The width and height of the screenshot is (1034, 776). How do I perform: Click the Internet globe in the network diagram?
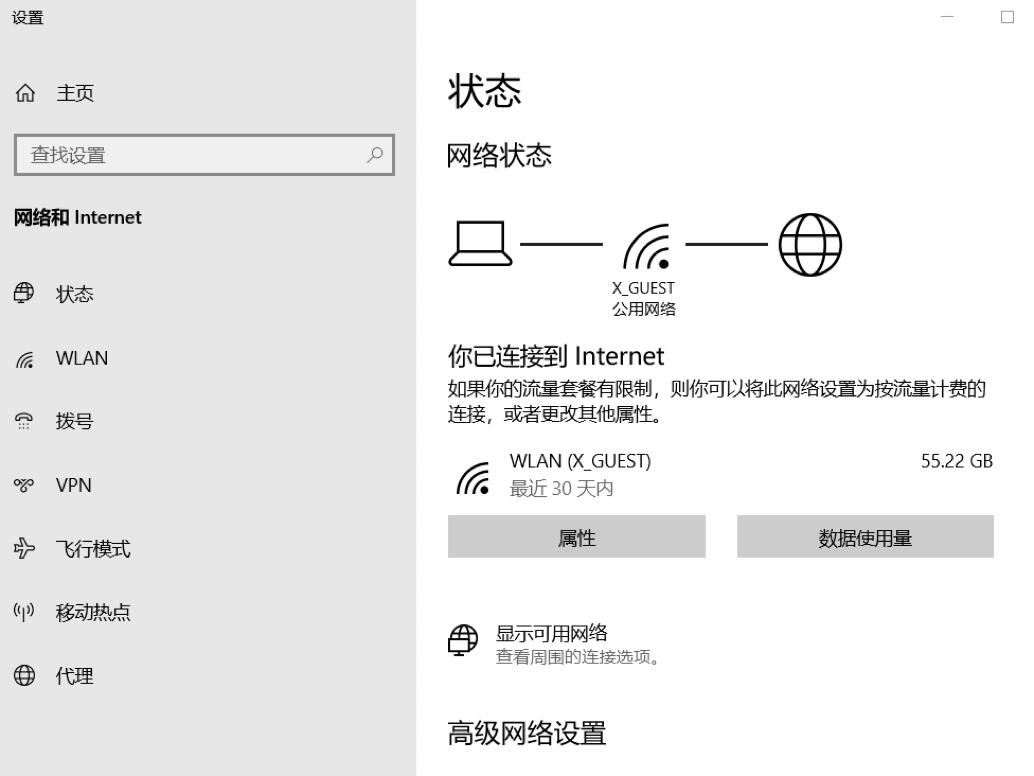click(x=810, y=243)
